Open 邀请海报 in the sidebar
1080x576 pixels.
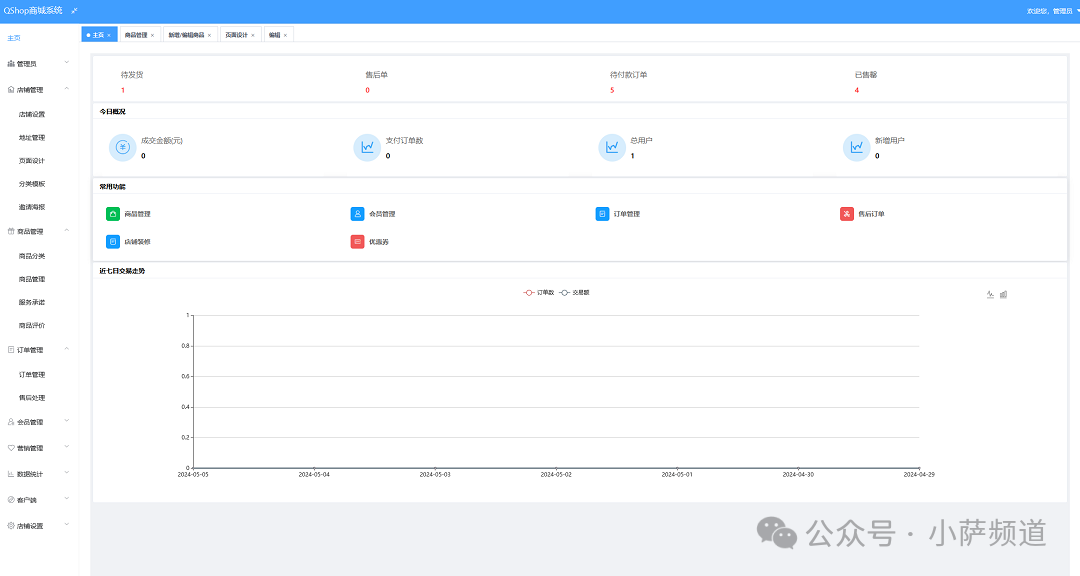click(32, 207)
